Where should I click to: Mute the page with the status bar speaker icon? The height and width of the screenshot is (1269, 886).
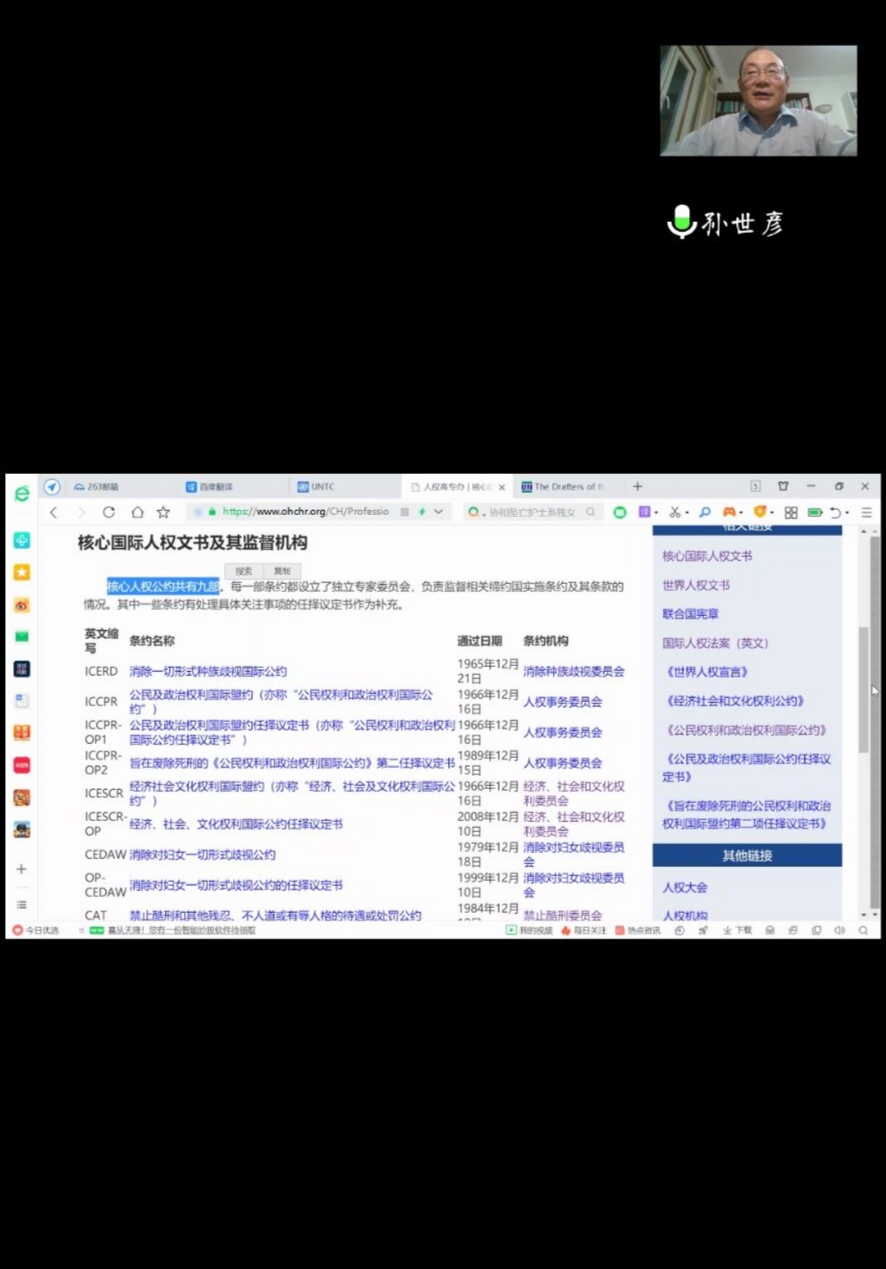(839, 930)
